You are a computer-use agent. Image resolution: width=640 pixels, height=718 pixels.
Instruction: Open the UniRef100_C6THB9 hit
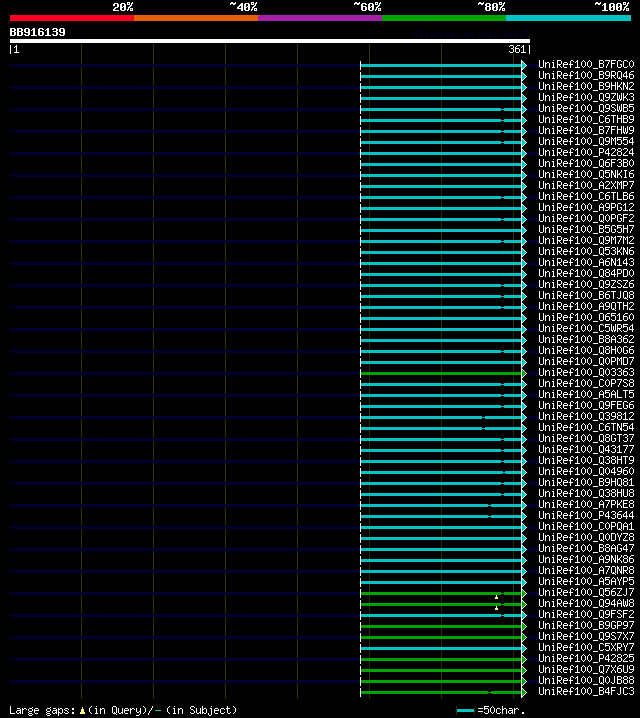[x=586, y=120]
